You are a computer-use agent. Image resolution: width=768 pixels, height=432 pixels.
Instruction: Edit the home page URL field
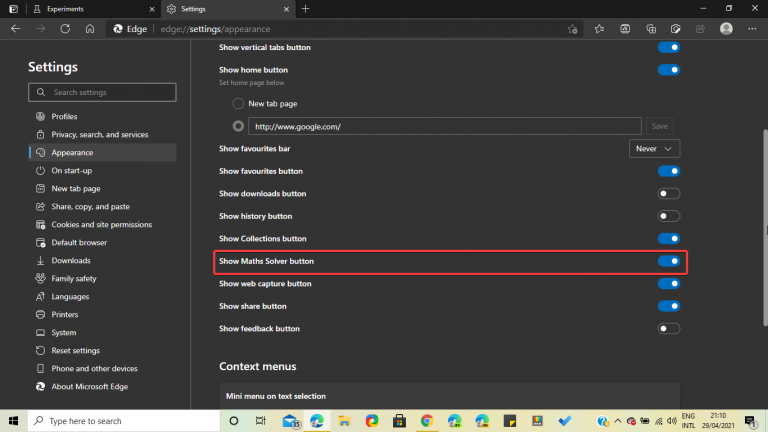click(x=445, y=126)
